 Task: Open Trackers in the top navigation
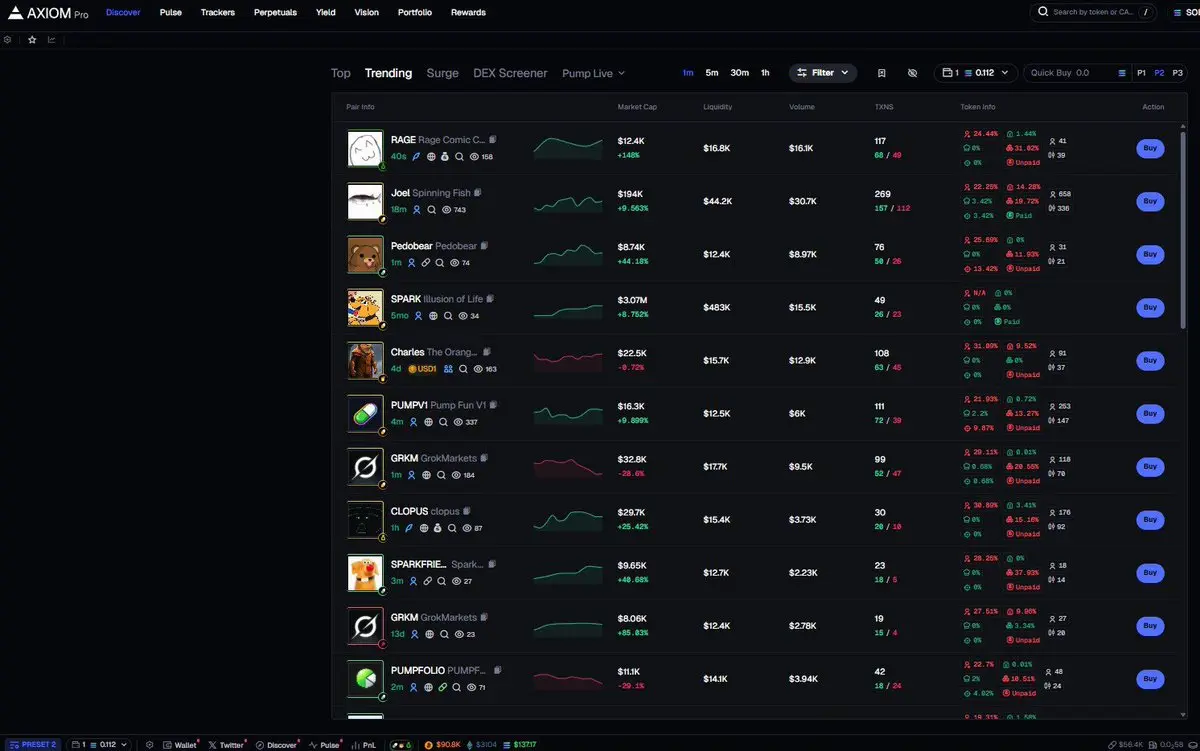(218, 13)
